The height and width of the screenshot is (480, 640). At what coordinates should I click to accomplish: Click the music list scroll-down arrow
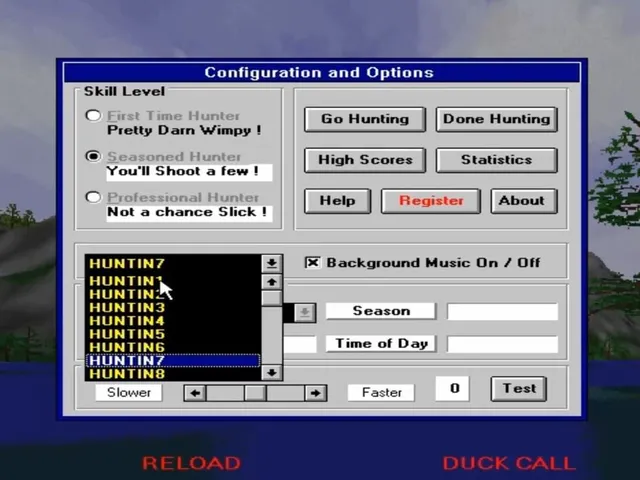pos(272,373)
